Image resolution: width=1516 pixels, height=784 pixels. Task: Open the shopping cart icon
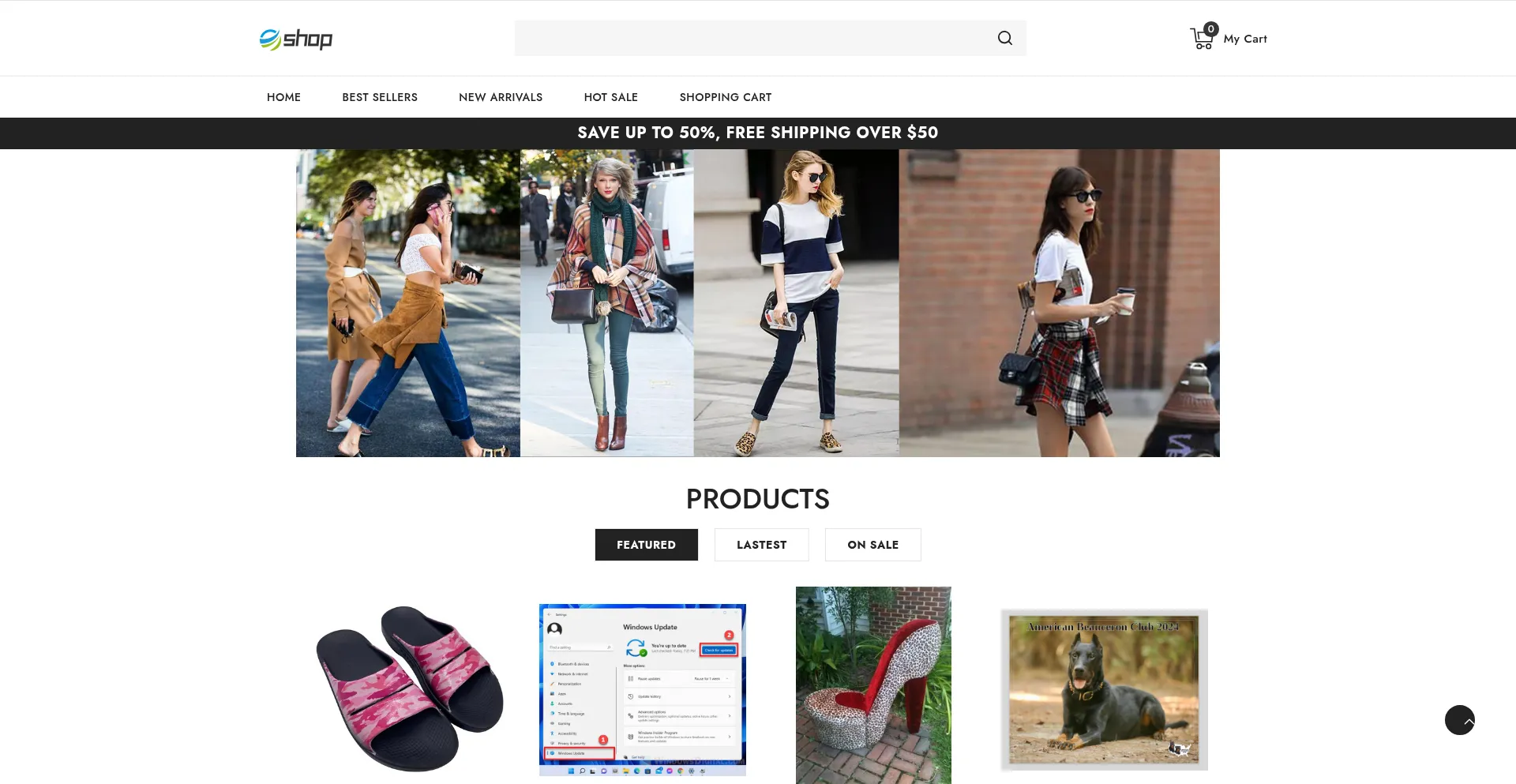tap(1203, 37)
